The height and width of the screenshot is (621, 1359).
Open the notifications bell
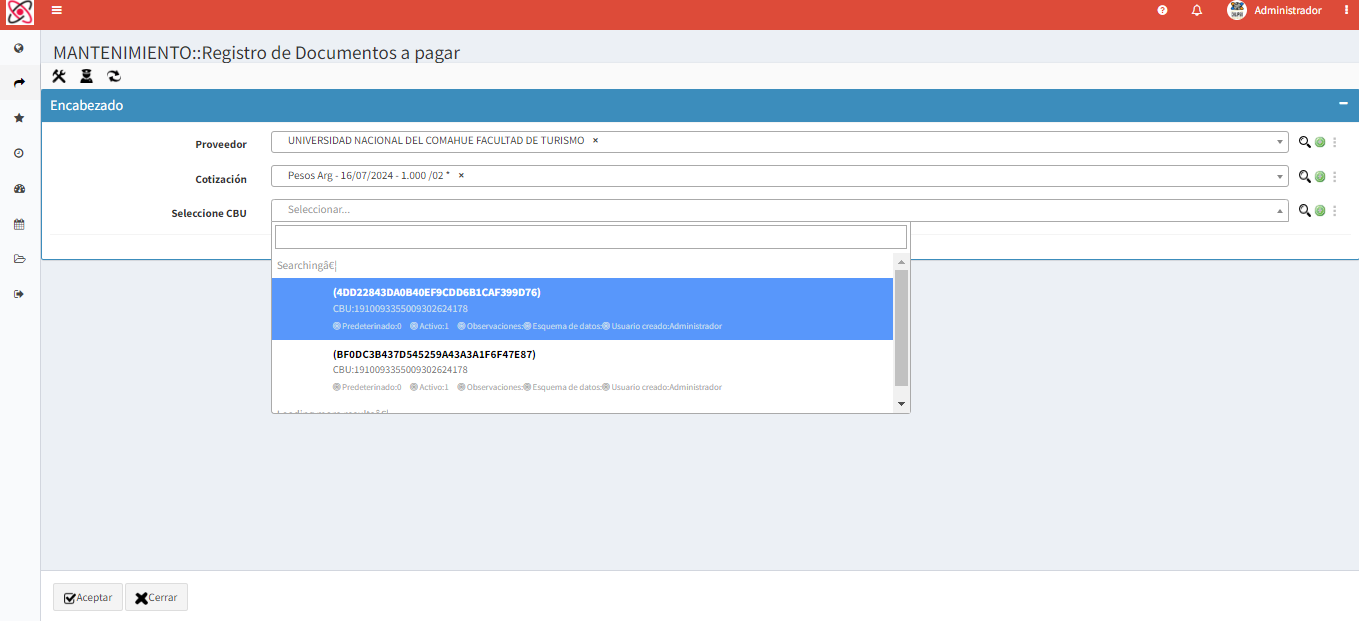[1197, 10]
